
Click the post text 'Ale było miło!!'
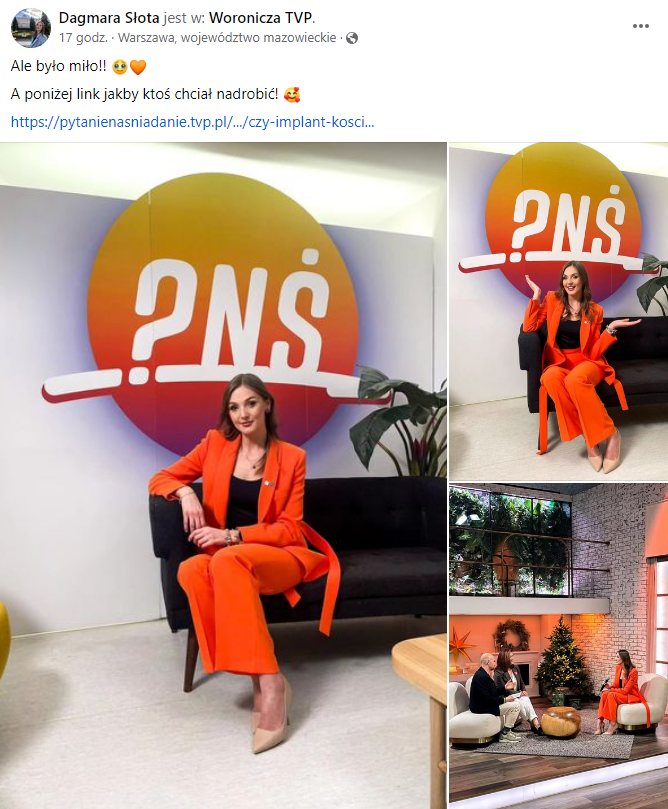(58, 67)
